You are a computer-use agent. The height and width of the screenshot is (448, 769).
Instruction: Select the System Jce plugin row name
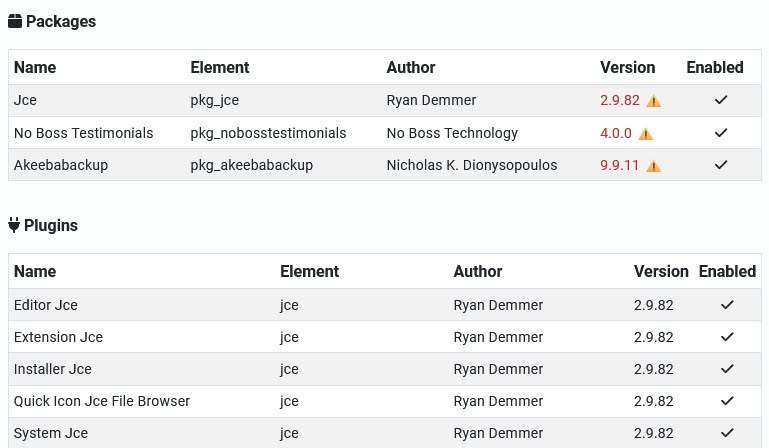[x=51, y=433]
